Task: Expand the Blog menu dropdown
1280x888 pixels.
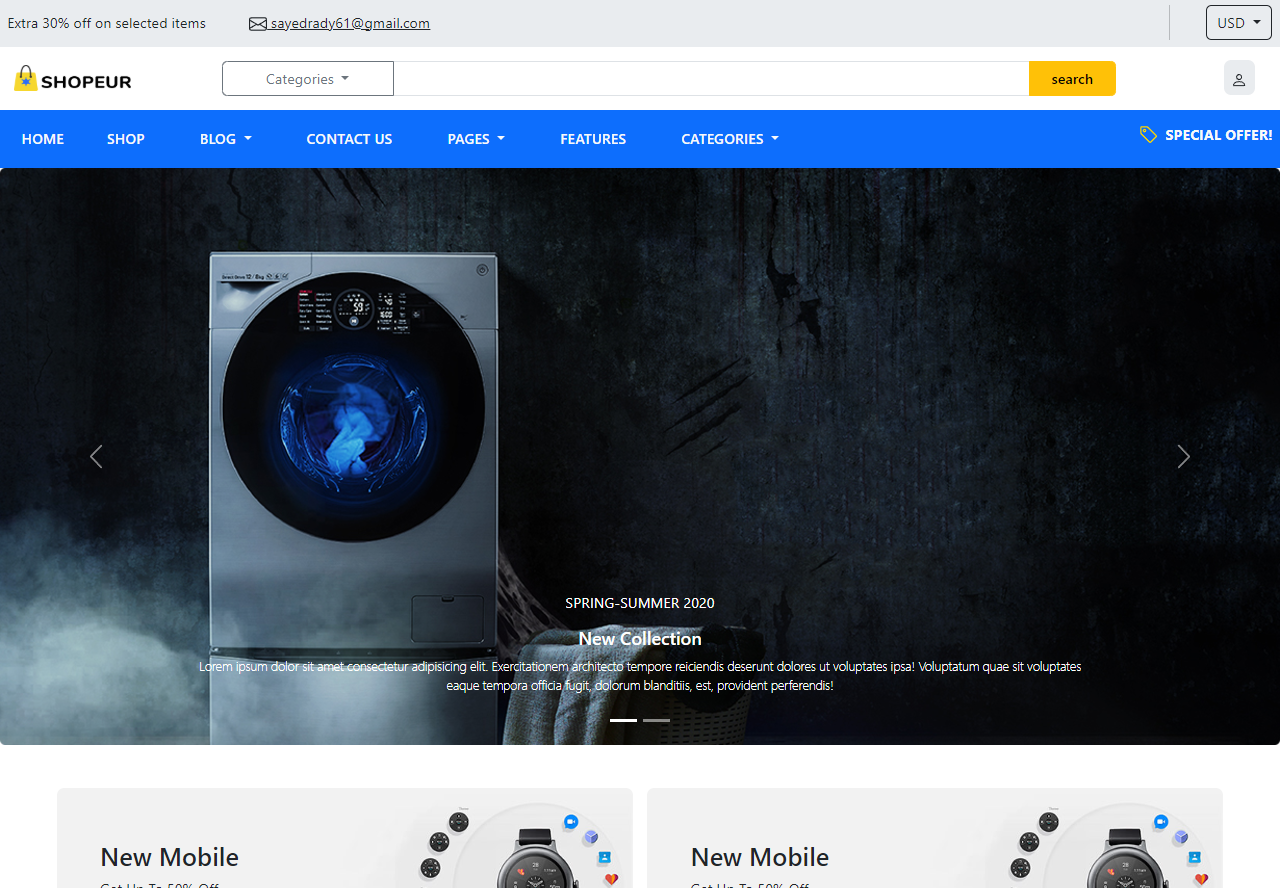Action: pos(225,139)
